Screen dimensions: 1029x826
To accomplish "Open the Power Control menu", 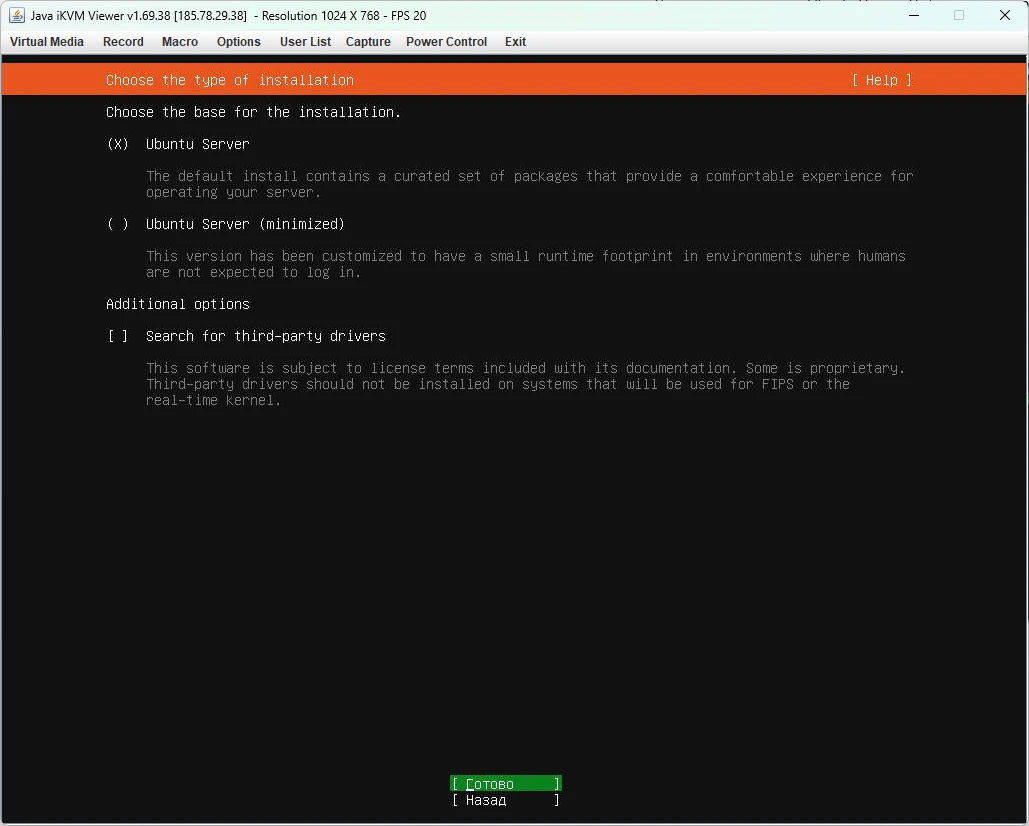I will 446,42.
